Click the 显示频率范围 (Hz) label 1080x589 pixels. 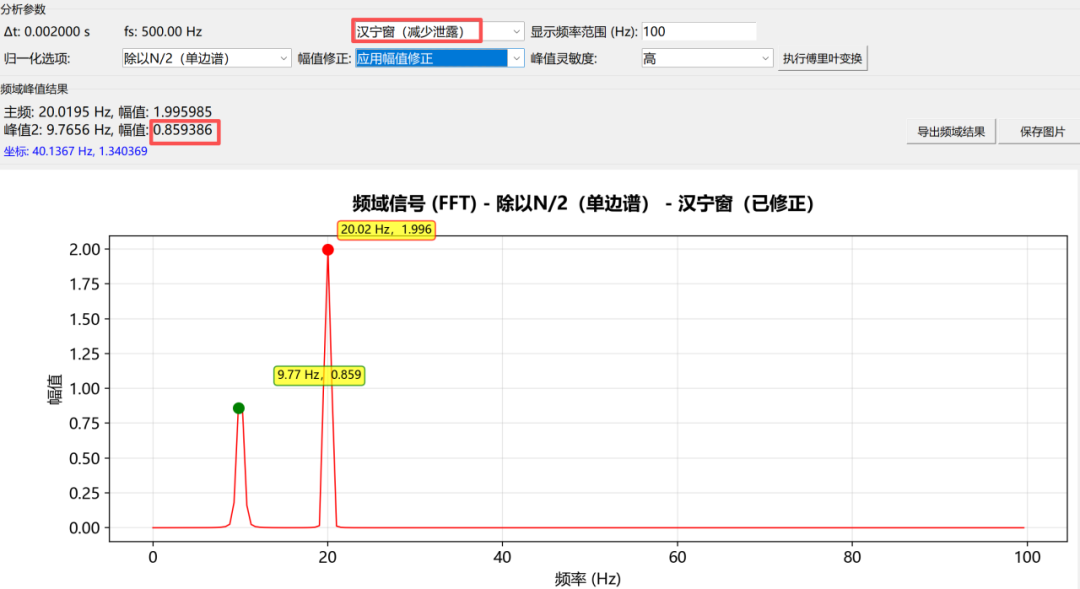pyautogui.click(x=584, y=32)
